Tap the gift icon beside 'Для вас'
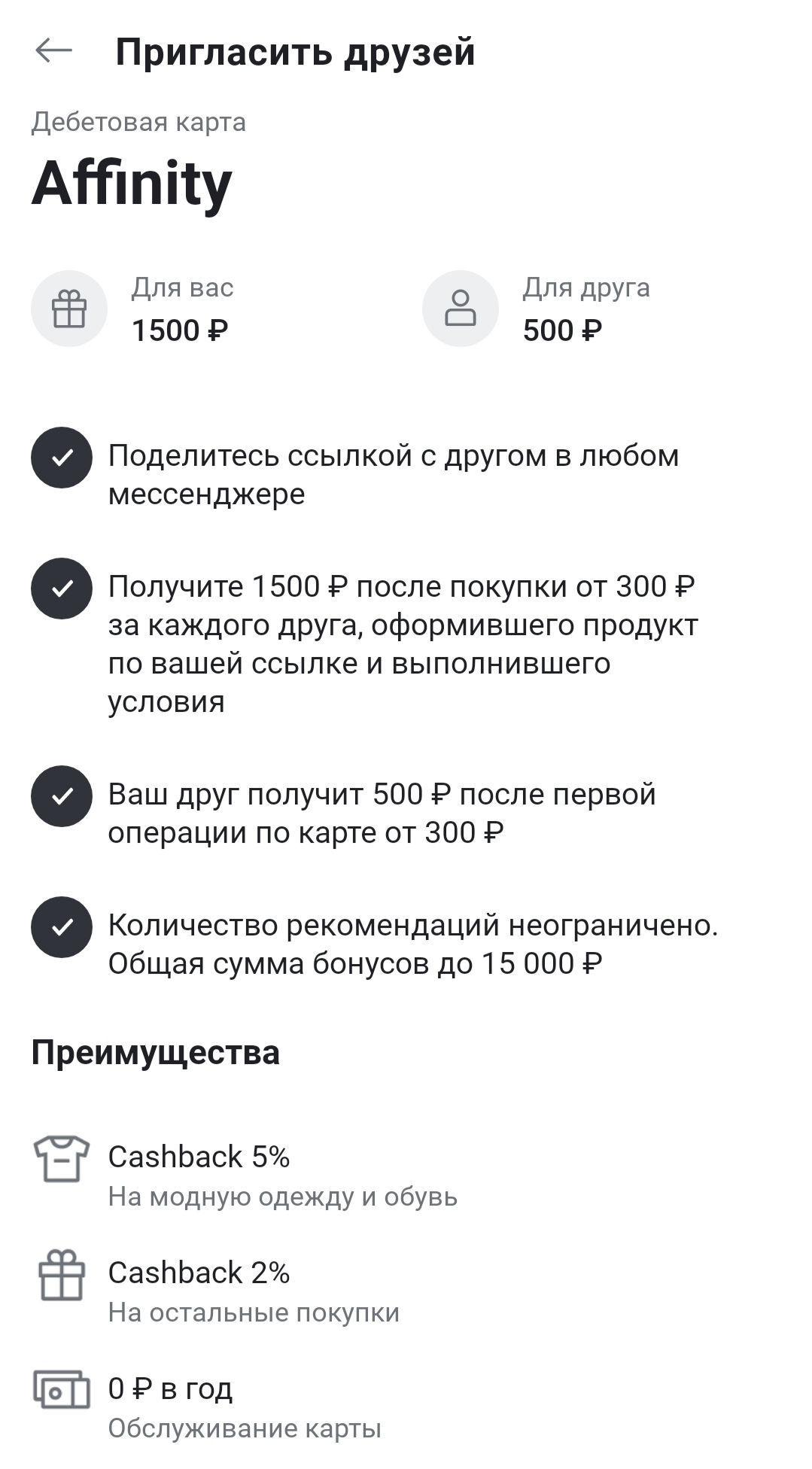Screen dimensions: 812x1469 [x=69, y=309]
